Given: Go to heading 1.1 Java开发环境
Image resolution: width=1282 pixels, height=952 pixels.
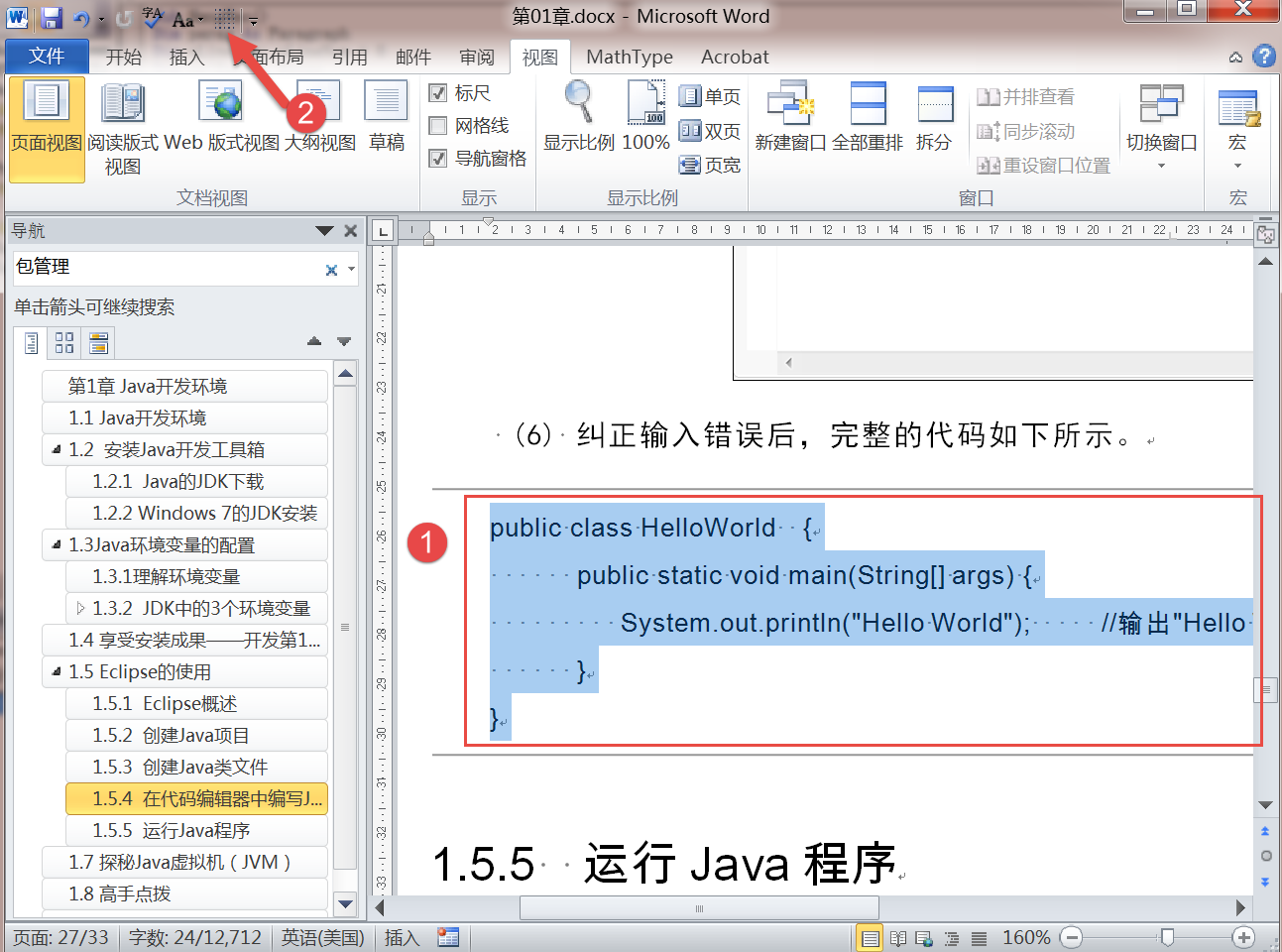Looking at the screenshot, I should [x=184, y=417].
